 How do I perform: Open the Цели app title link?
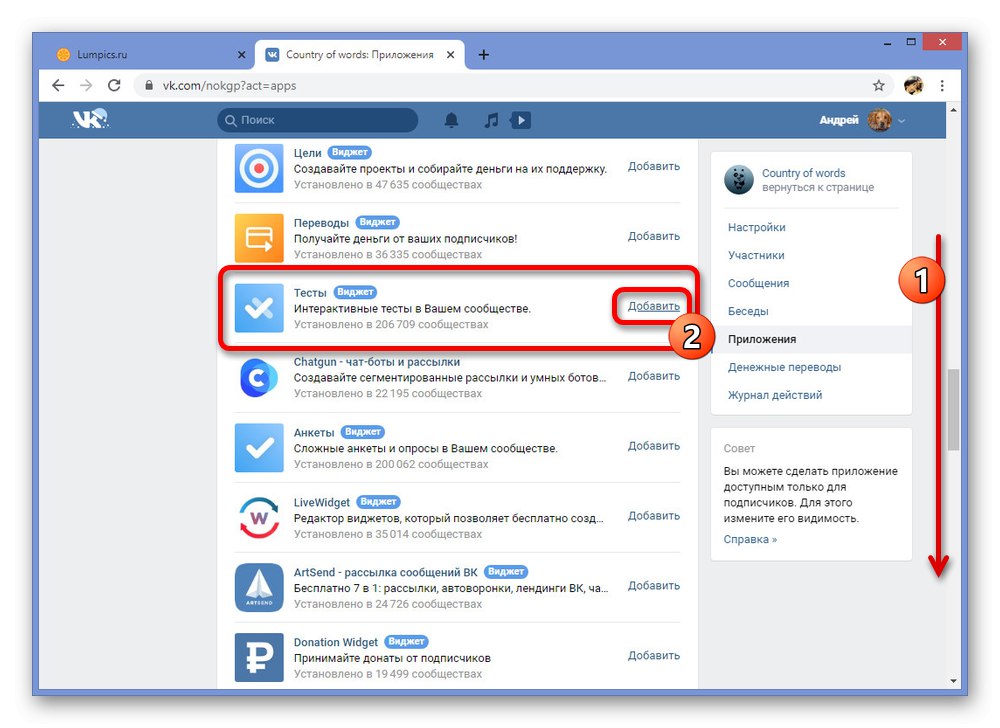tap(307, 153)
